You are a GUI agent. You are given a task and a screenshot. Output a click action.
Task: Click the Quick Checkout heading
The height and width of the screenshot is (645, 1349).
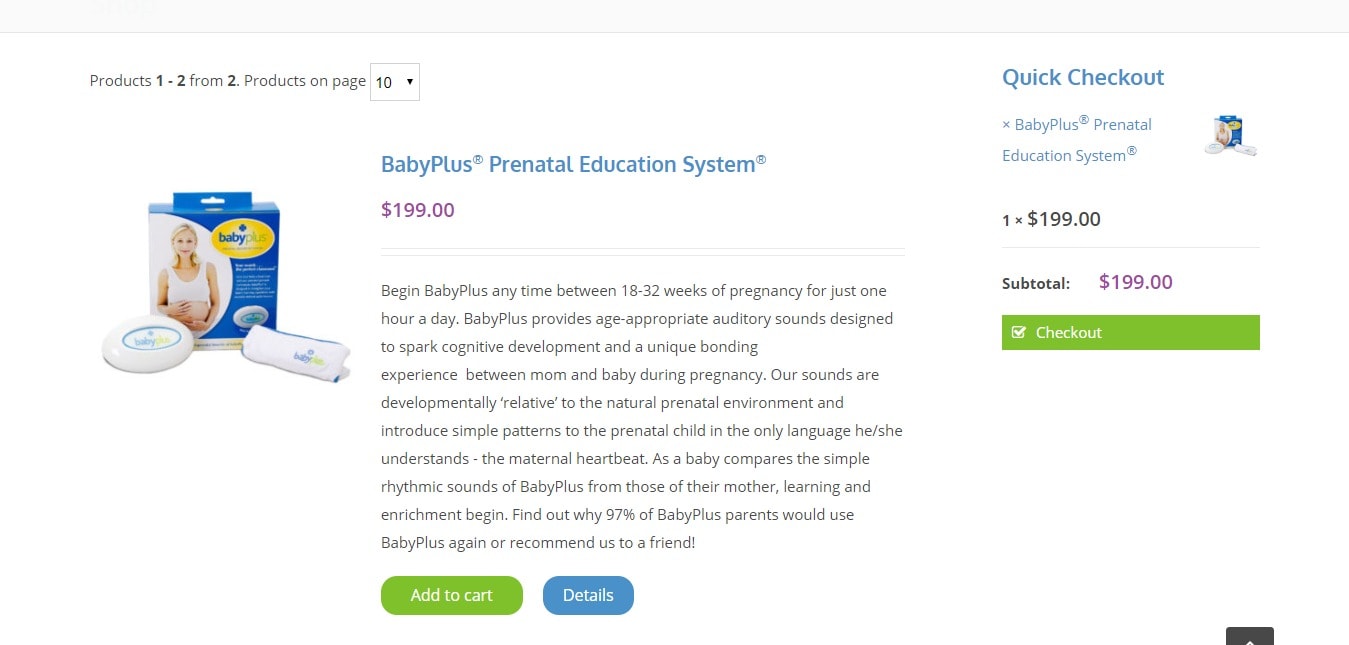[1083, 77]
